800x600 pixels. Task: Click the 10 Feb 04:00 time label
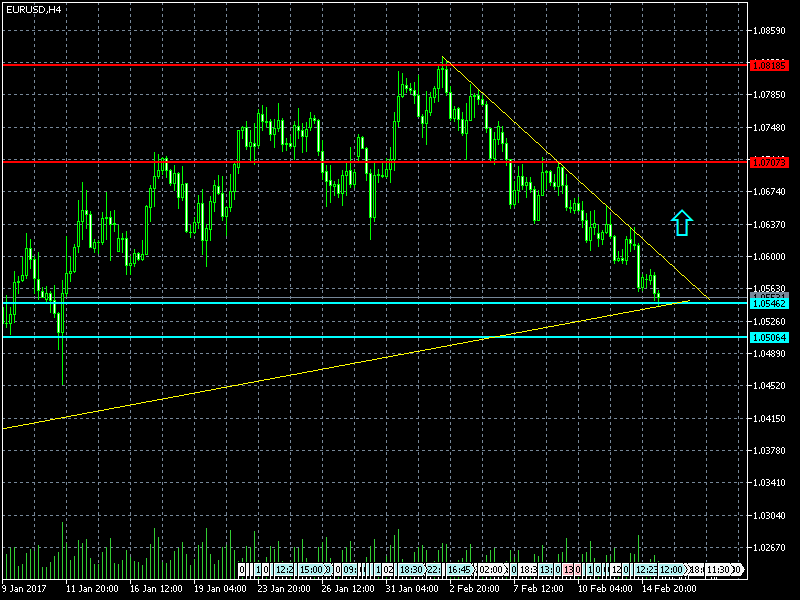pos(604,589)
